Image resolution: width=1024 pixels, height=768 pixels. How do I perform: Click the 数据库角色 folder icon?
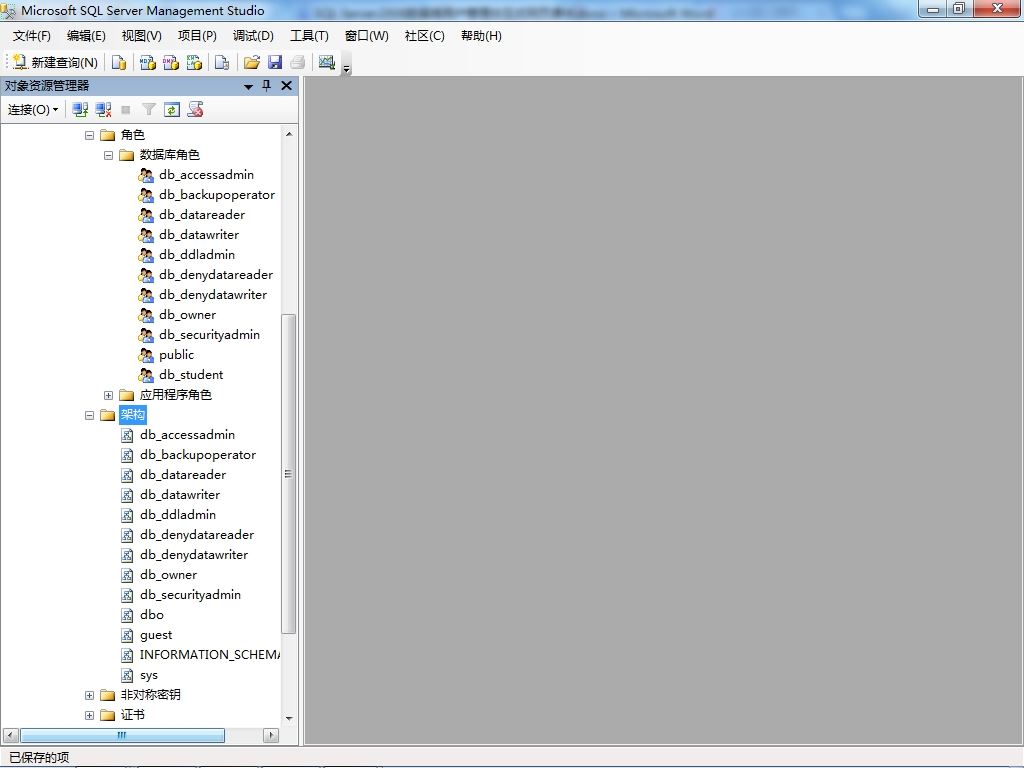tap(127, 155)
